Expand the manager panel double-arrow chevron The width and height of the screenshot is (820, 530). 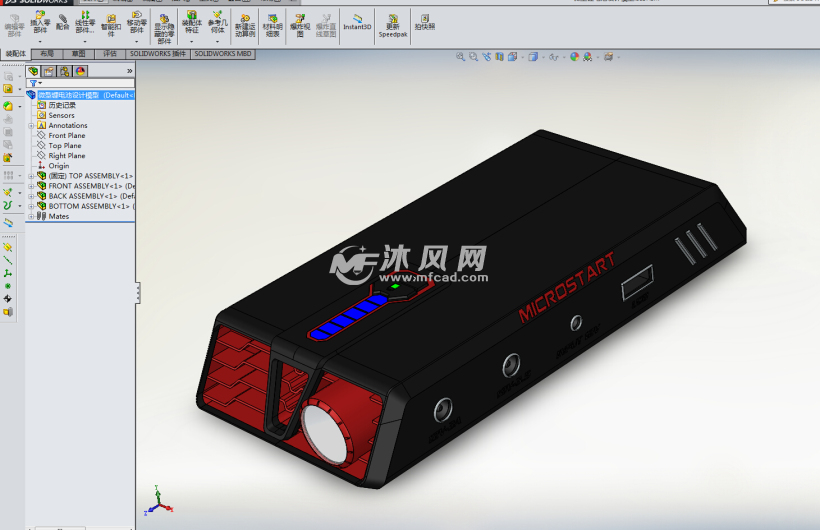coord(130,71)
